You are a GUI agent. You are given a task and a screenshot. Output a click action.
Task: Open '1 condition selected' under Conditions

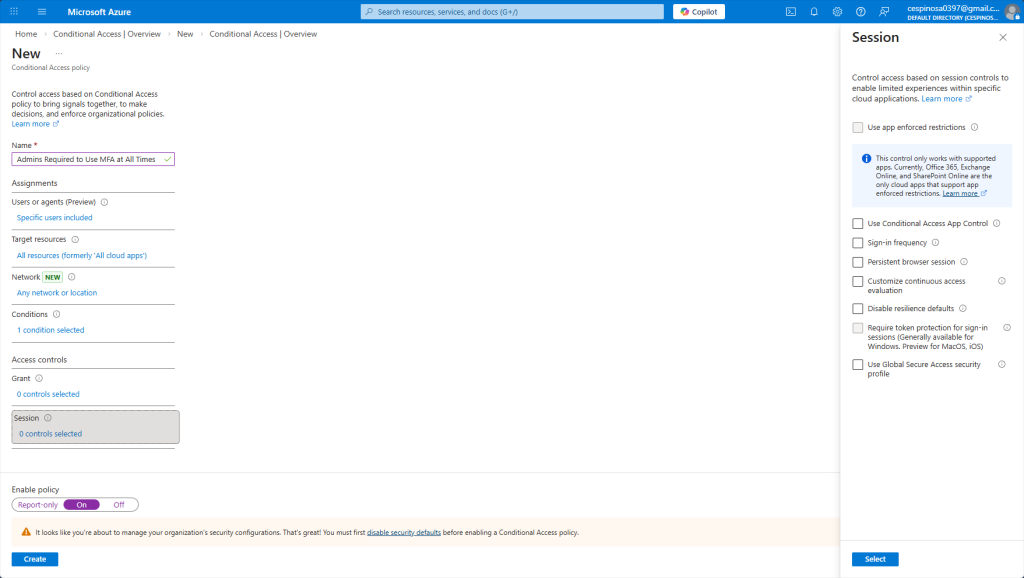click(50, 330)
